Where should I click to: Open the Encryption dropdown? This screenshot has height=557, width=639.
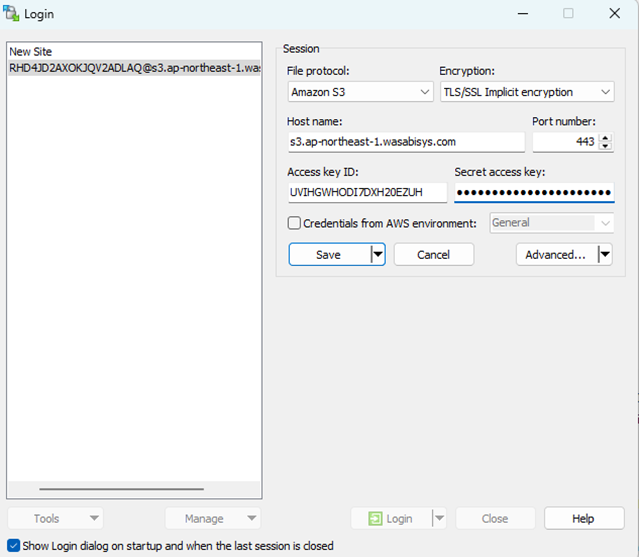click(x=526, y=92)
